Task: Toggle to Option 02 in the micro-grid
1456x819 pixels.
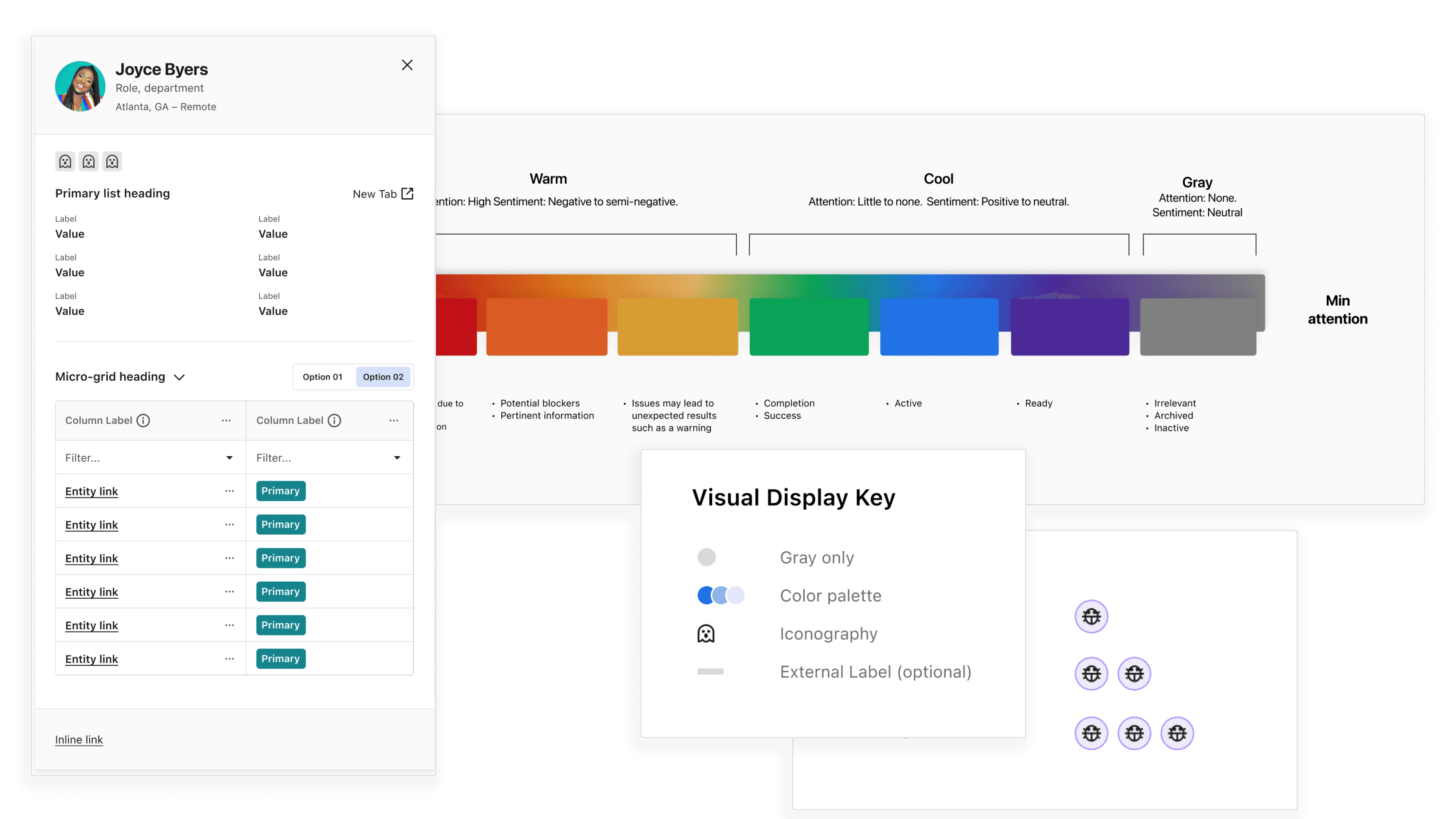Action: (383, 377)
